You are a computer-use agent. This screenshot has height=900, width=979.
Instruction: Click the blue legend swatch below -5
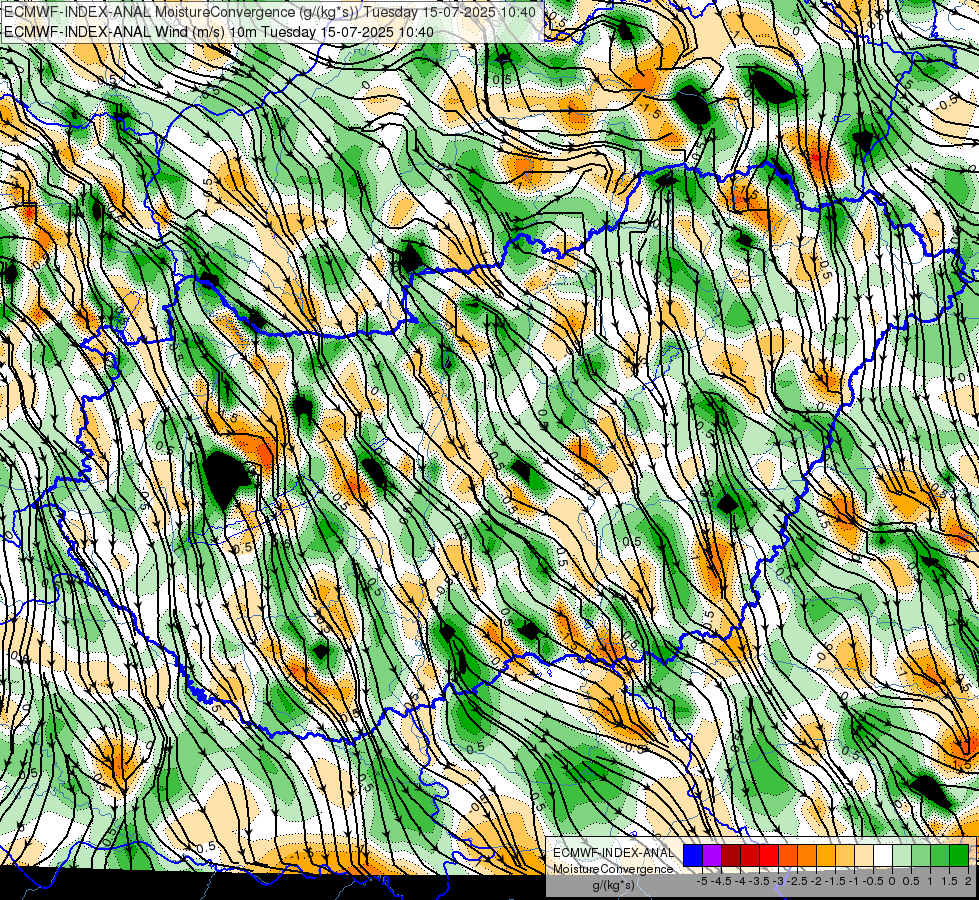[693, 856]
